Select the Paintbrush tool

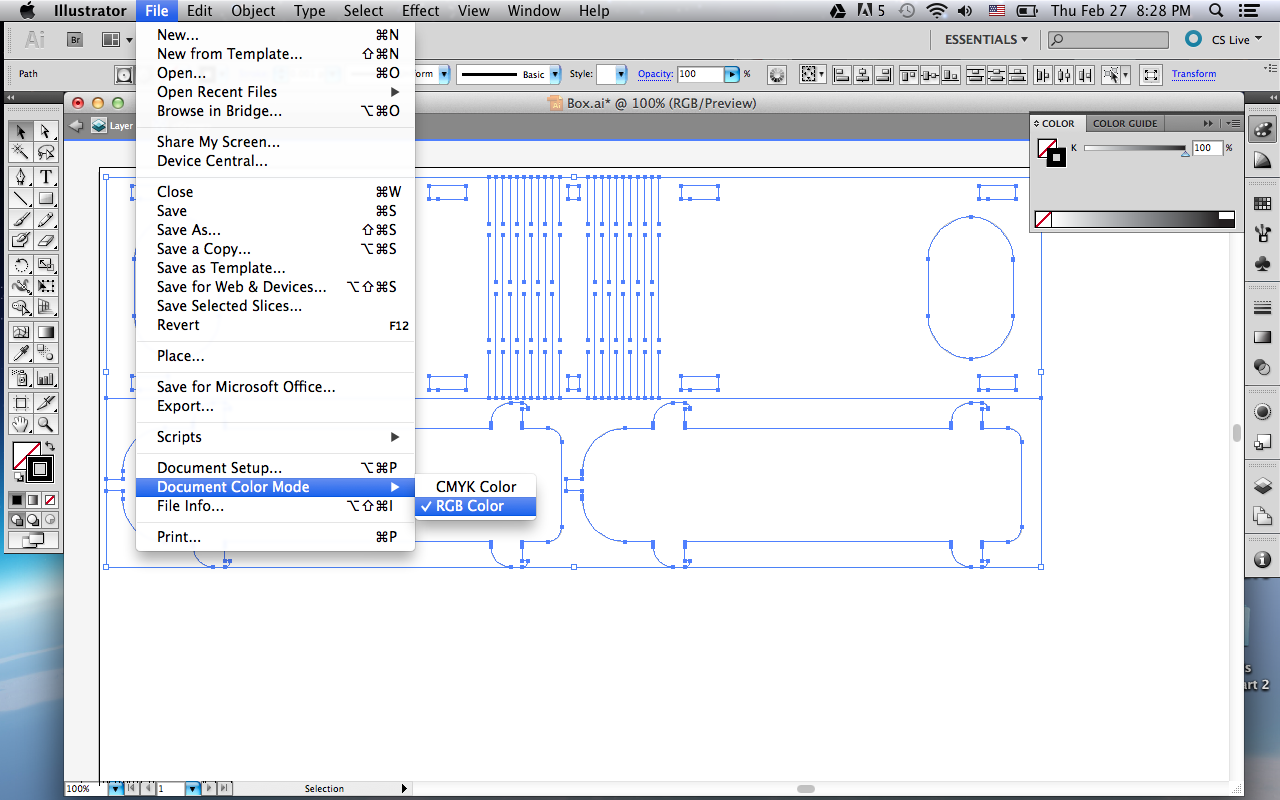(21, 219)
